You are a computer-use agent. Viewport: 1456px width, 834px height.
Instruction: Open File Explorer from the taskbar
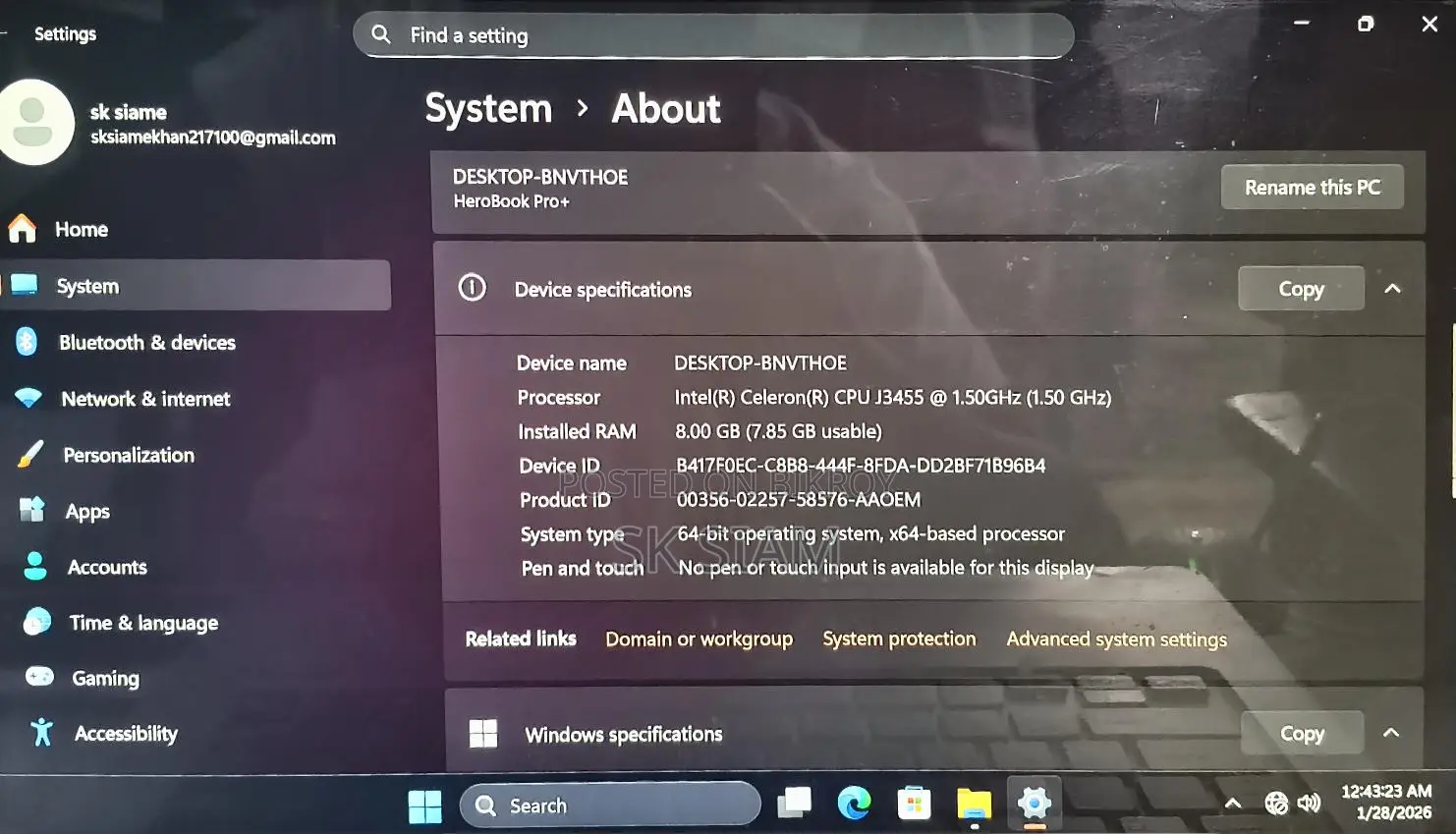974,804
